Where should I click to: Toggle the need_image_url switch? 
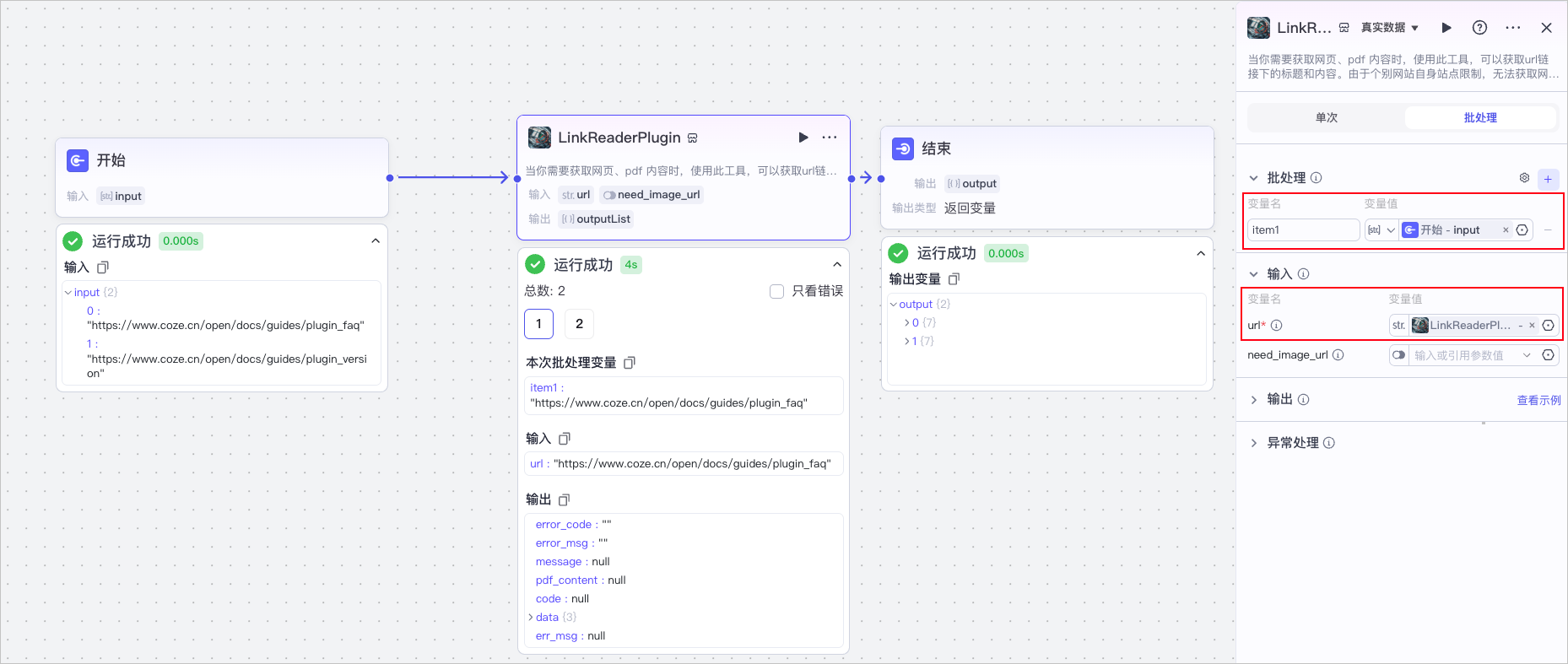pos(1398,355)
